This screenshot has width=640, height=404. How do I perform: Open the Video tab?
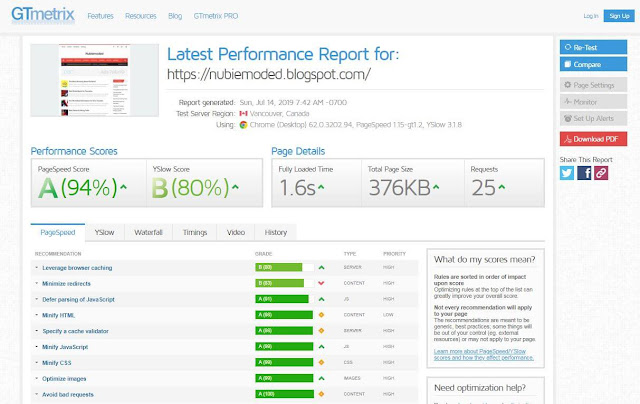click(236, 232)
